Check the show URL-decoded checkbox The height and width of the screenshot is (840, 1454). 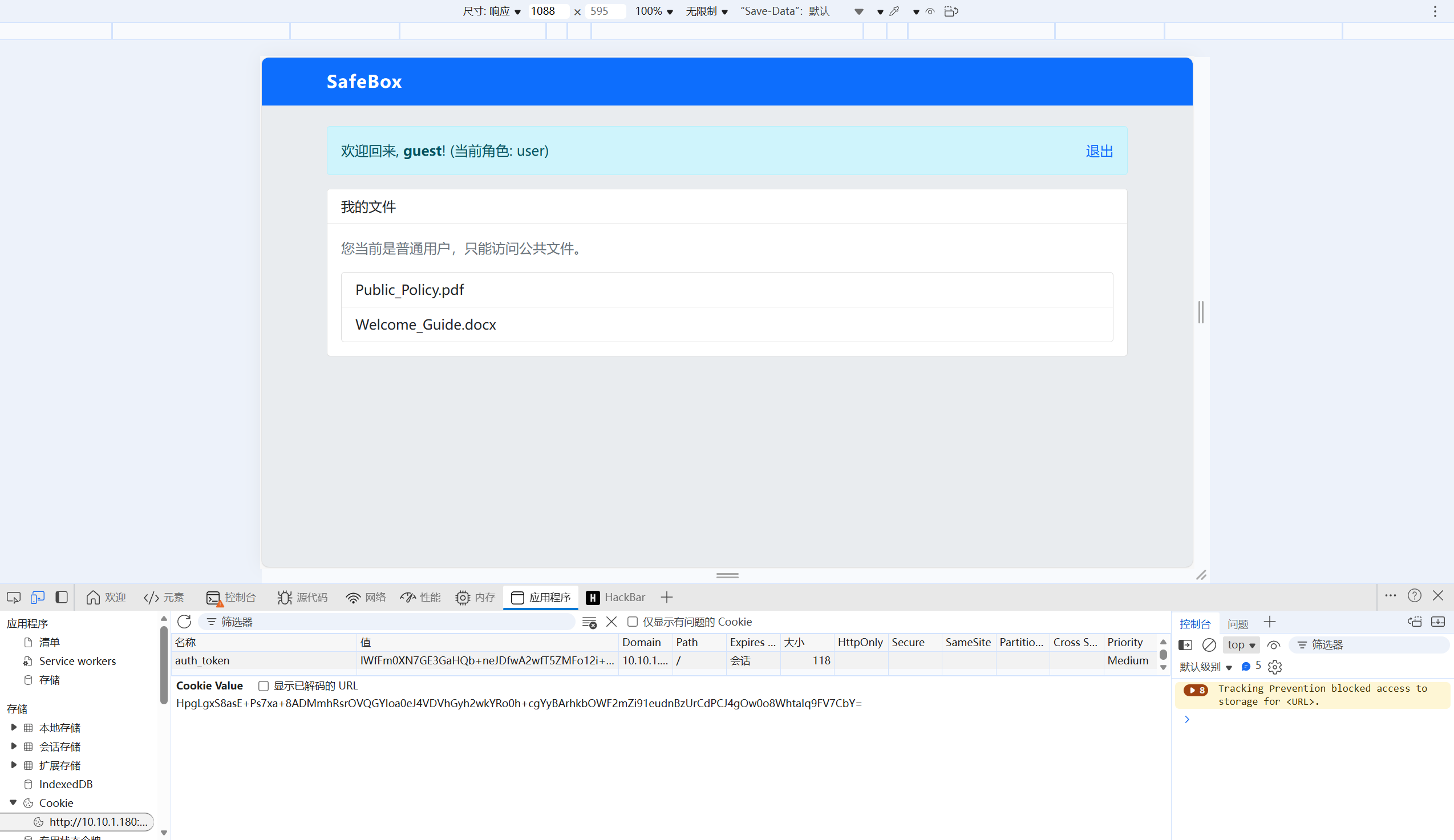click(x=264, y=685)
